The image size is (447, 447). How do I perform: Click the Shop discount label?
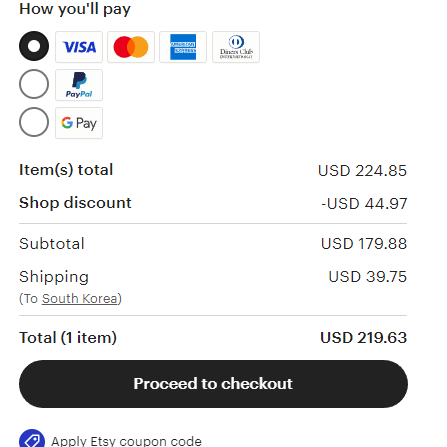(75, 203)
